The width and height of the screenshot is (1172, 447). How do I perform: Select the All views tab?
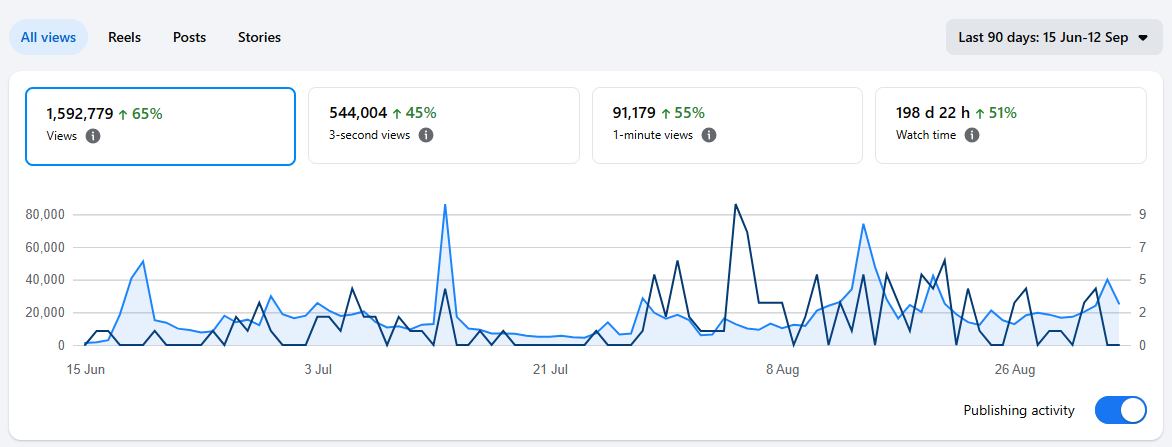click(x=49, y=37)
